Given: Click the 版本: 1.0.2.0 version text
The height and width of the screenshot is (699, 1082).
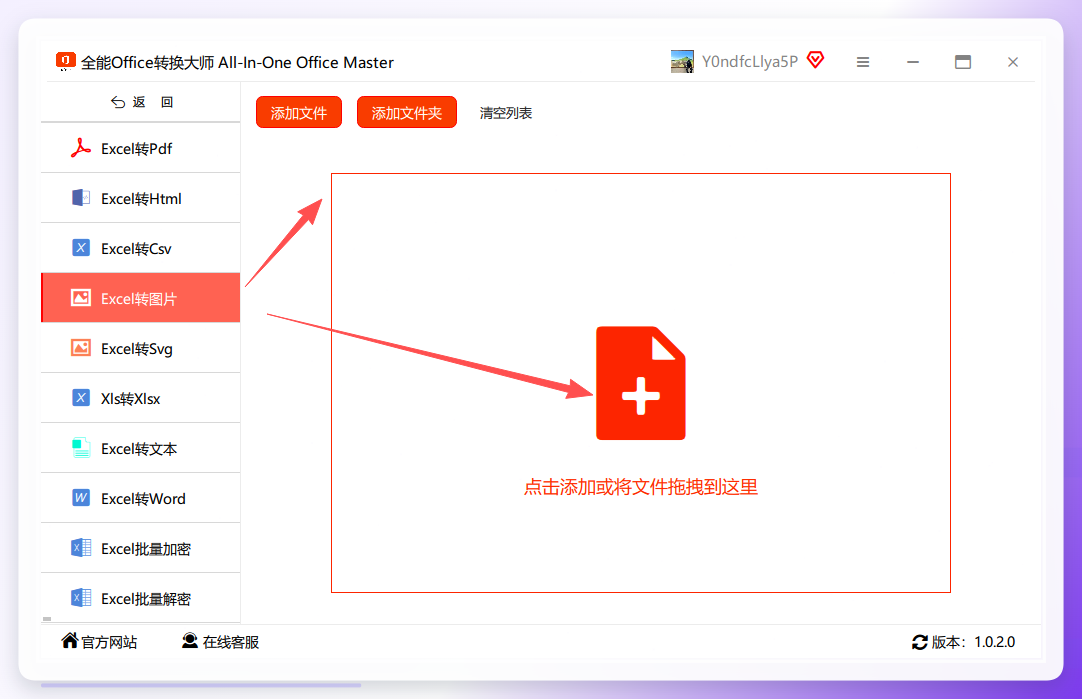Looking at the screenshot, I should 973,642.
